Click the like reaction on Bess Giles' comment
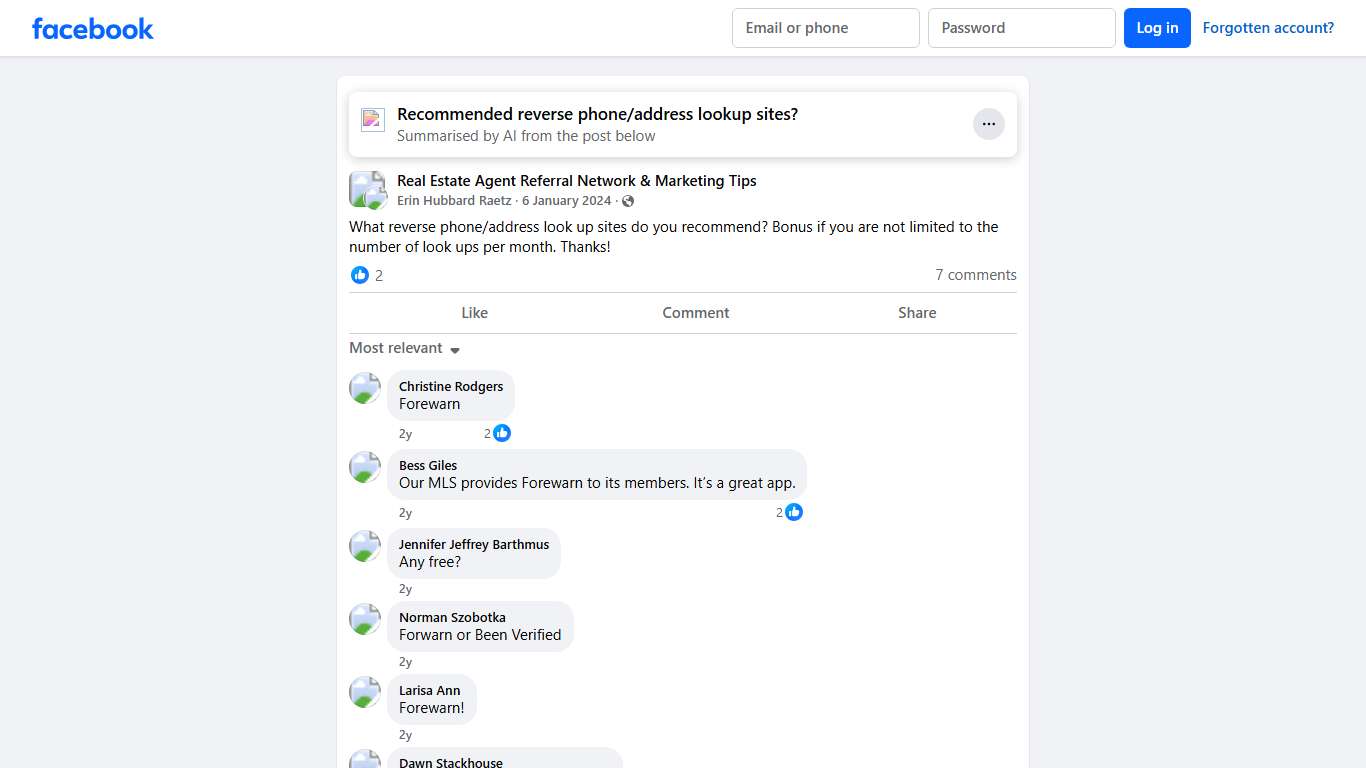Image resolution: width=1366 pixels, height=768 pixels. coord(793,512)
